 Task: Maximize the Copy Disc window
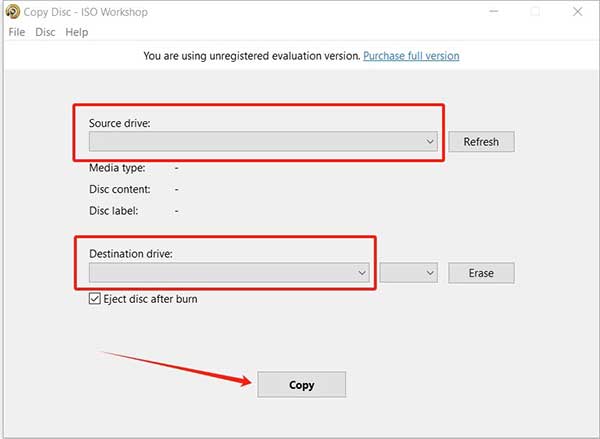pos(535,11)
